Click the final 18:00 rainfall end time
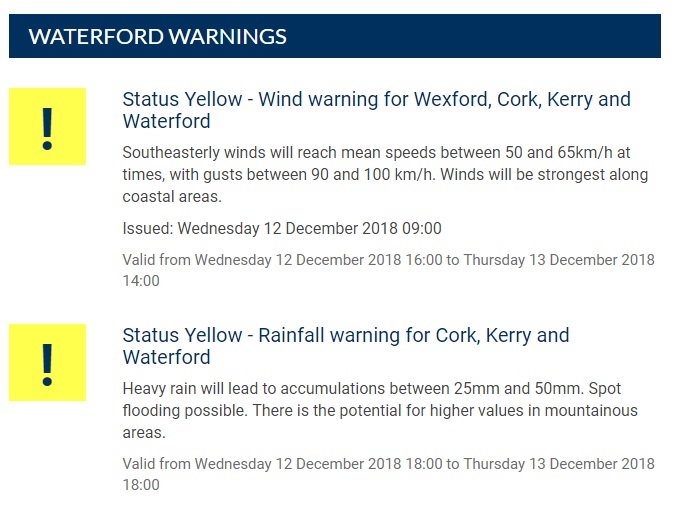This screenshot has height=509, width=677. (x=141, y=485)
